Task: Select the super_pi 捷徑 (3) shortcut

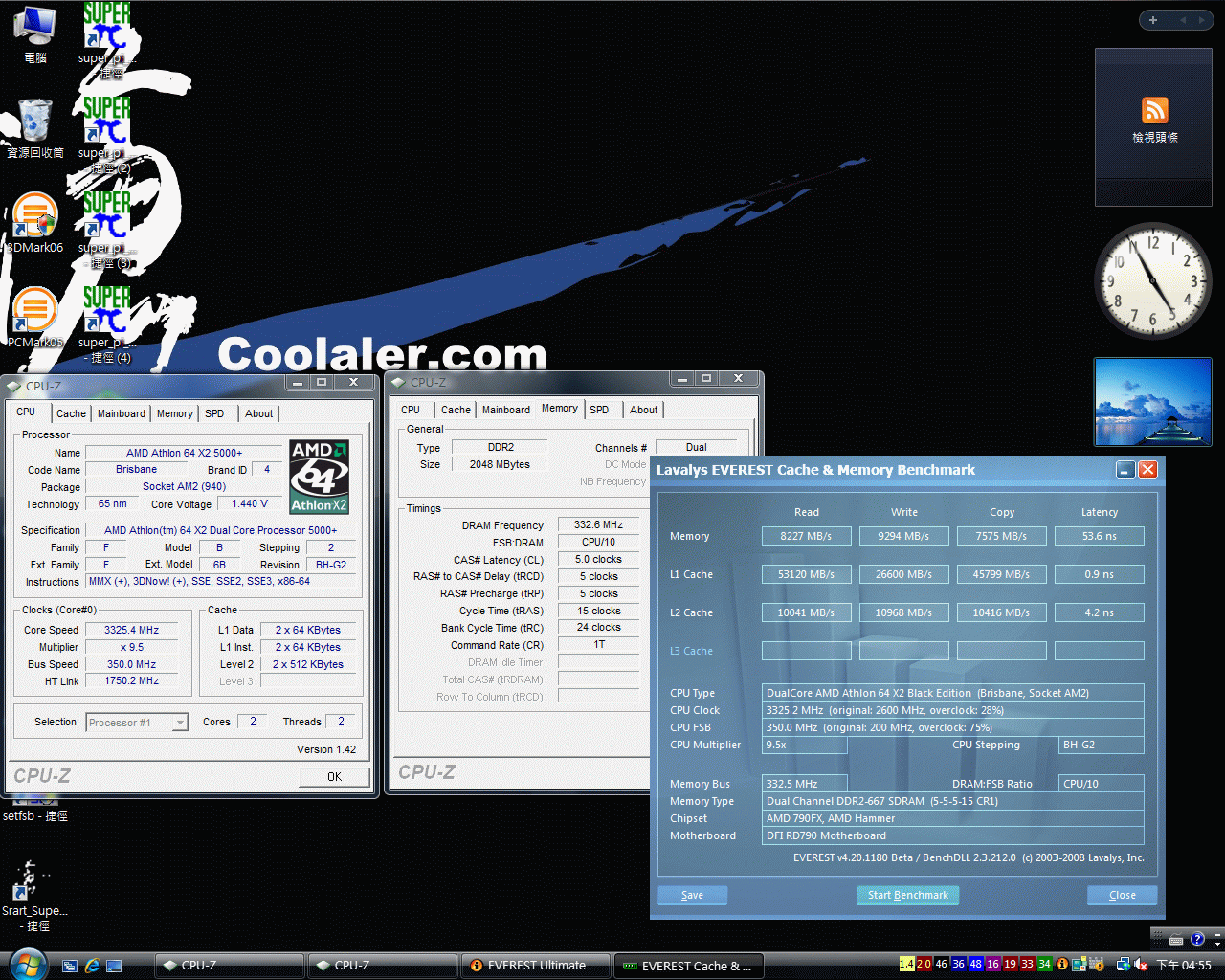Action: 105,230
